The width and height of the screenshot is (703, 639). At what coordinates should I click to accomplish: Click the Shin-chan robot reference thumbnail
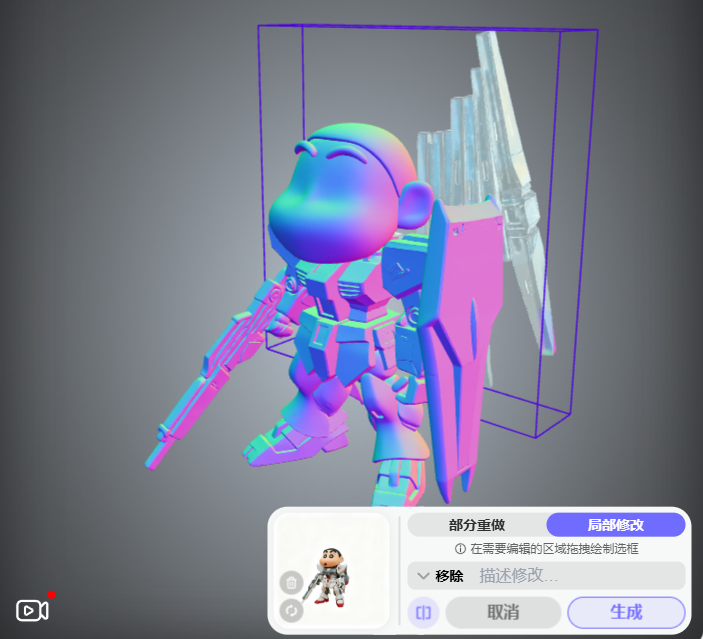(x=331, y=571)
